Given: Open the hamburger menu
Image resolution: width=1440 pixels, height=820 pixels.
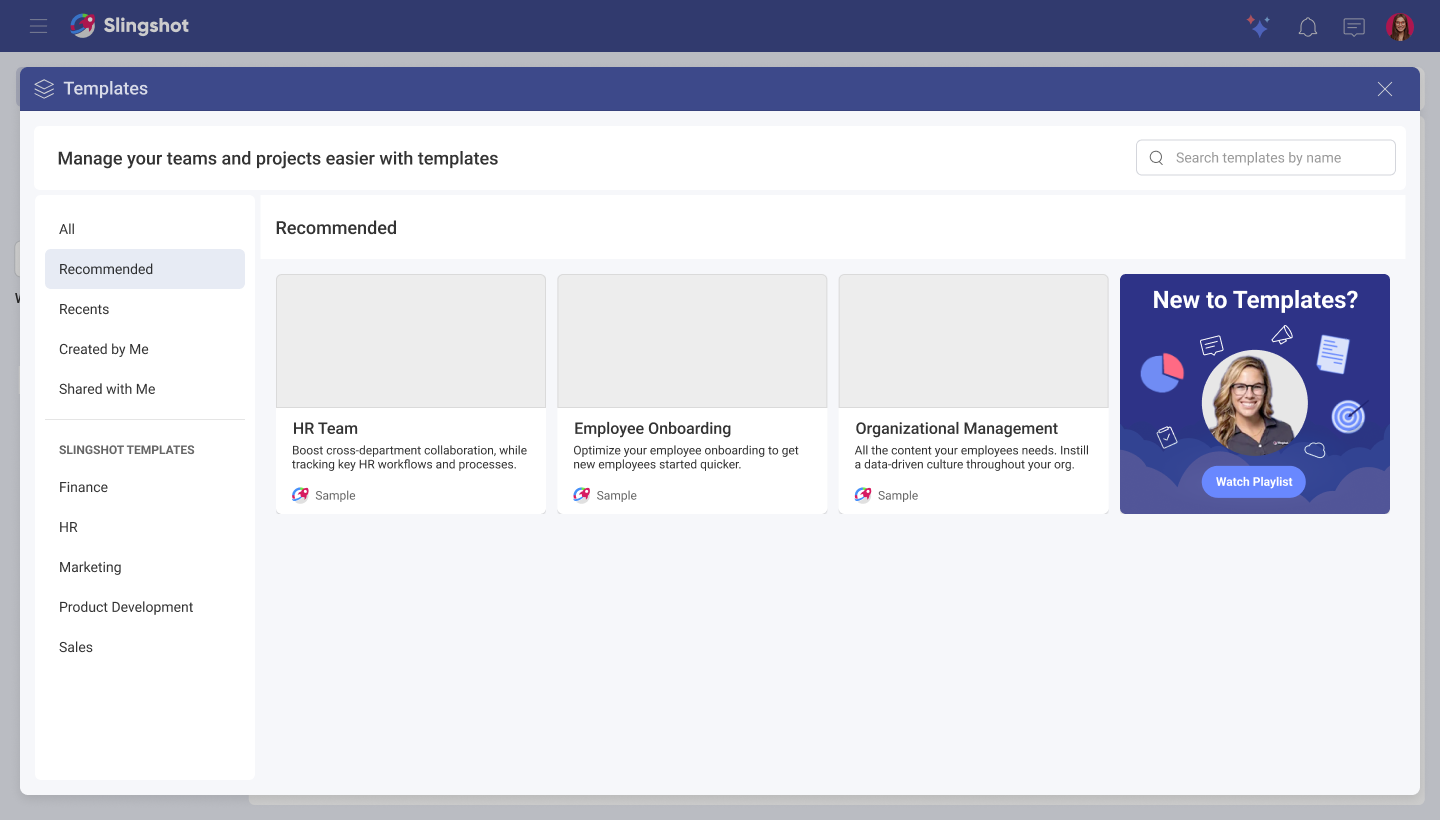Looking at the screenshot, I should [38, 26].
